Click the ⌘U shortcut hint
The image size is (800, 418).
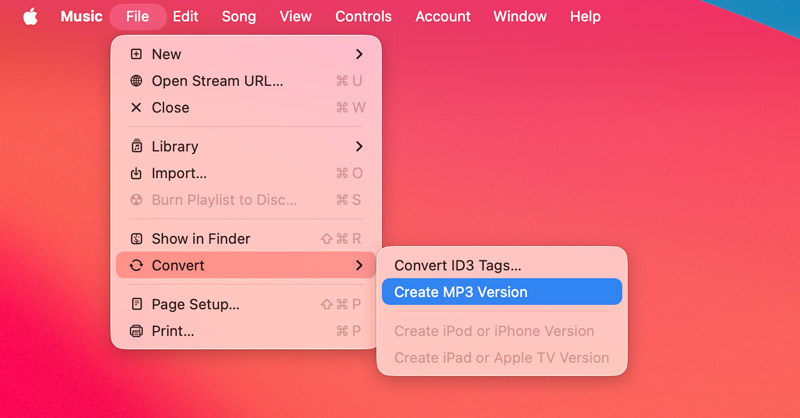tap(349, 81)
